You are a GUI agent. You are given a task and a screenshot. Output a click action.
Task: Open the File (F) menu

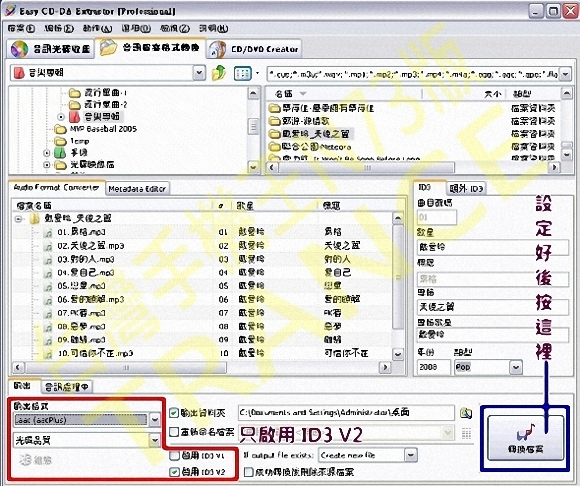tap(21, 28)
